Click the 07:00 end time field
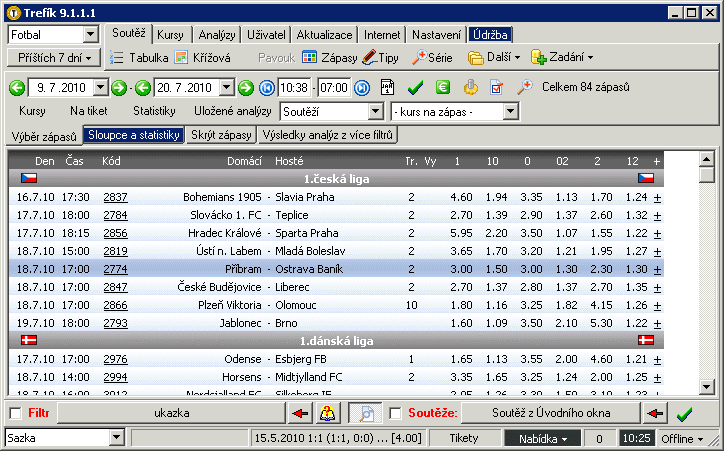Image resolution: width=724 pixels, height=451 pixels. (x=334, y=88)
